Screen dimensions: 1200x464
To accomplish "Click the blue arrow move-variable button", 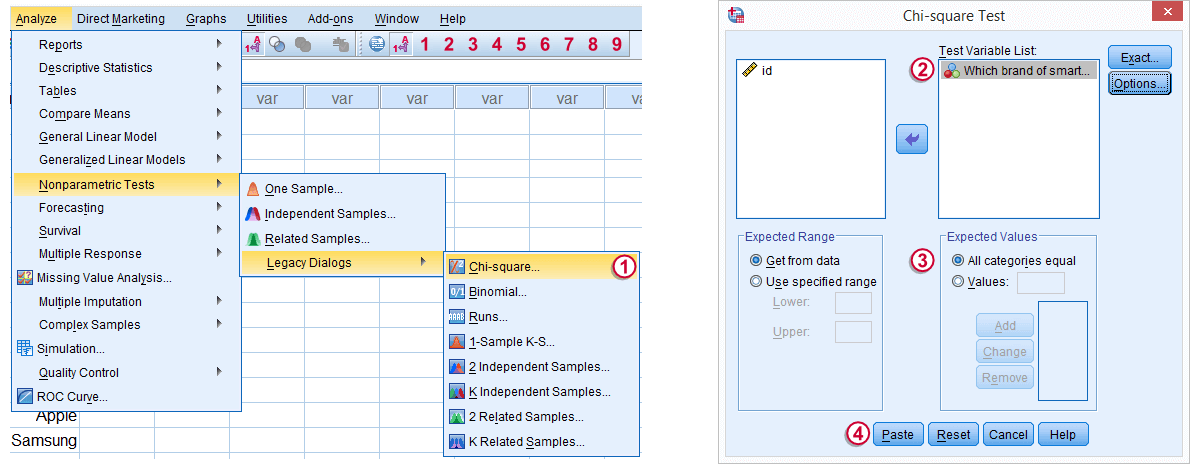I will 911,139.
